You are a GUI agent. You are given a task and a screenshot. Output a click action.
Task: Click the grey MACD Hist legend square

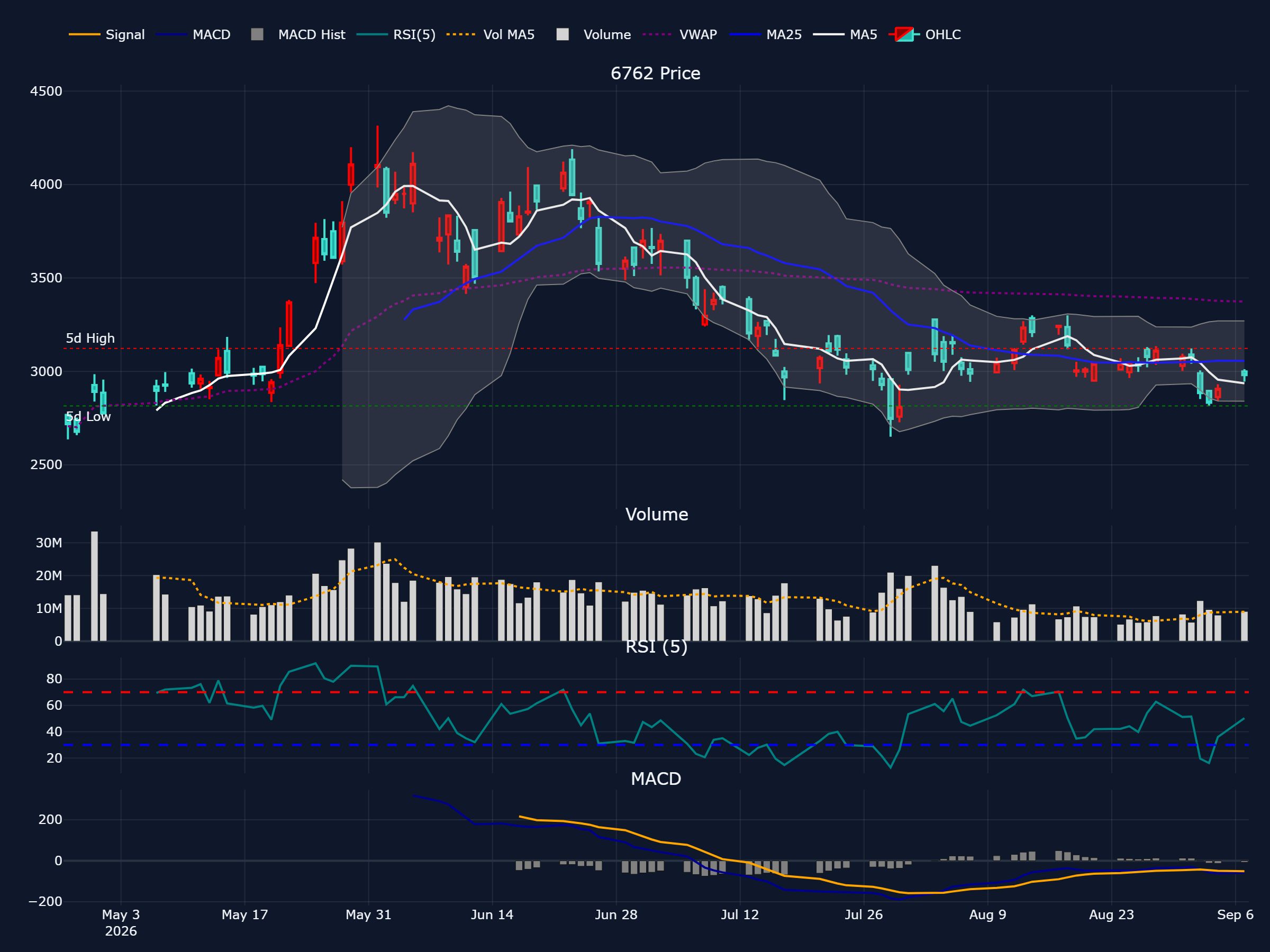tap(257, 34)
